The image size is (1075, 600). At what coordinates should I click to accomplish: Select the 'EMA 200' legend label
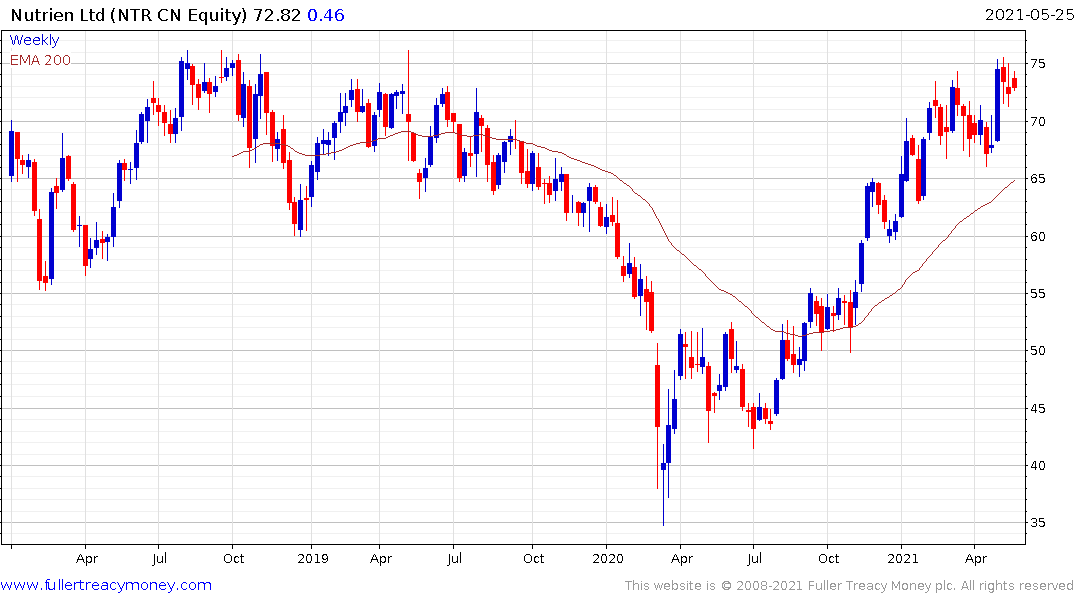[40, 60]
